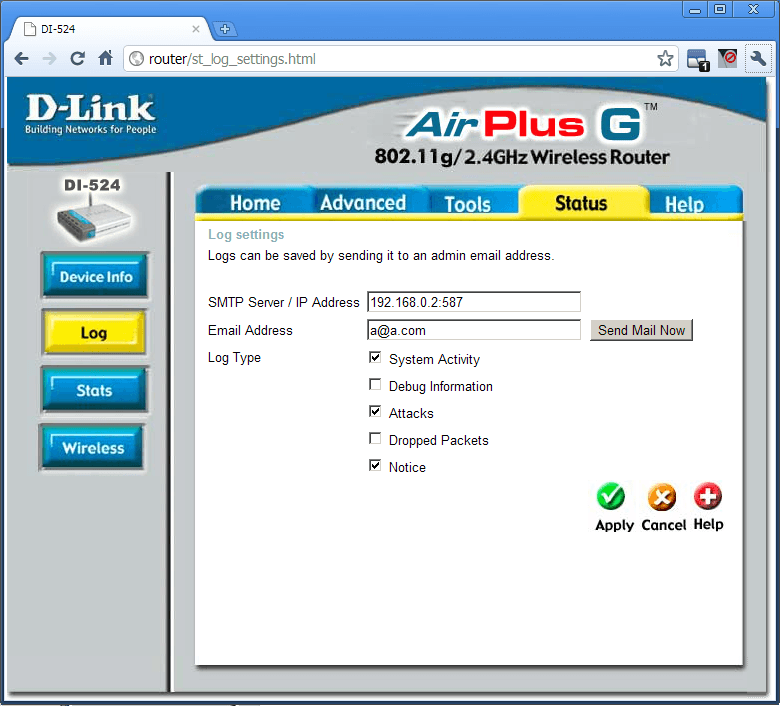Open the Log section in sidebar
Screen dimensions: 780x706
[94, 332]
